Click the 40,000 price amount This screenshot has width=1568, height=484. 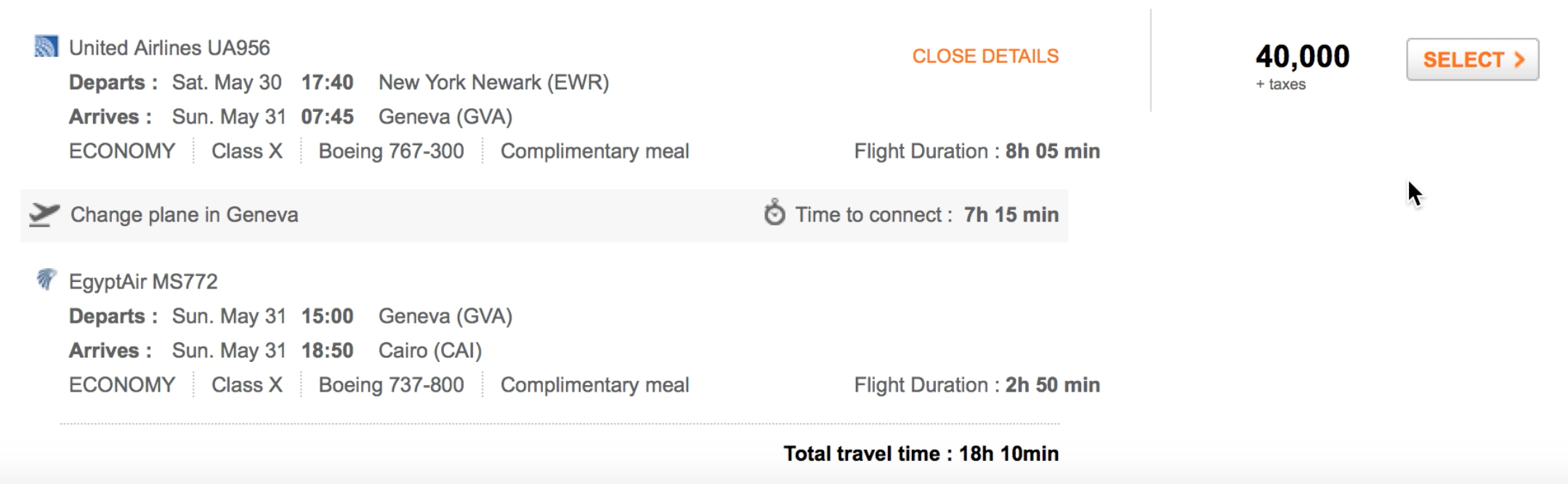click(1302, 57)
